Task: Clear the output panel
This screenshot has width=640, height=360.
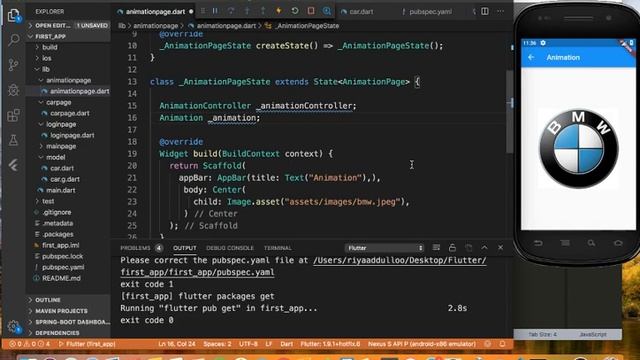Action: 436,247
